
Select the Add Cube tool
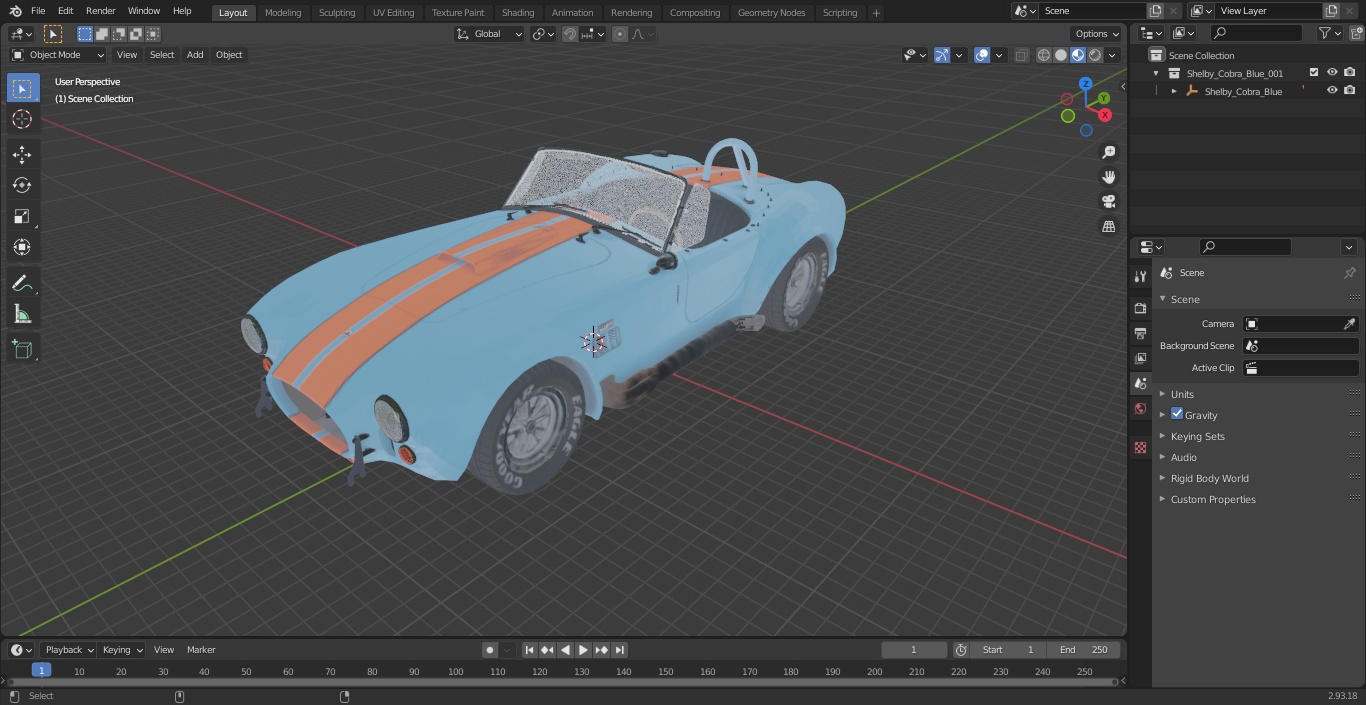pyautogui.click(x=22, y=350)
